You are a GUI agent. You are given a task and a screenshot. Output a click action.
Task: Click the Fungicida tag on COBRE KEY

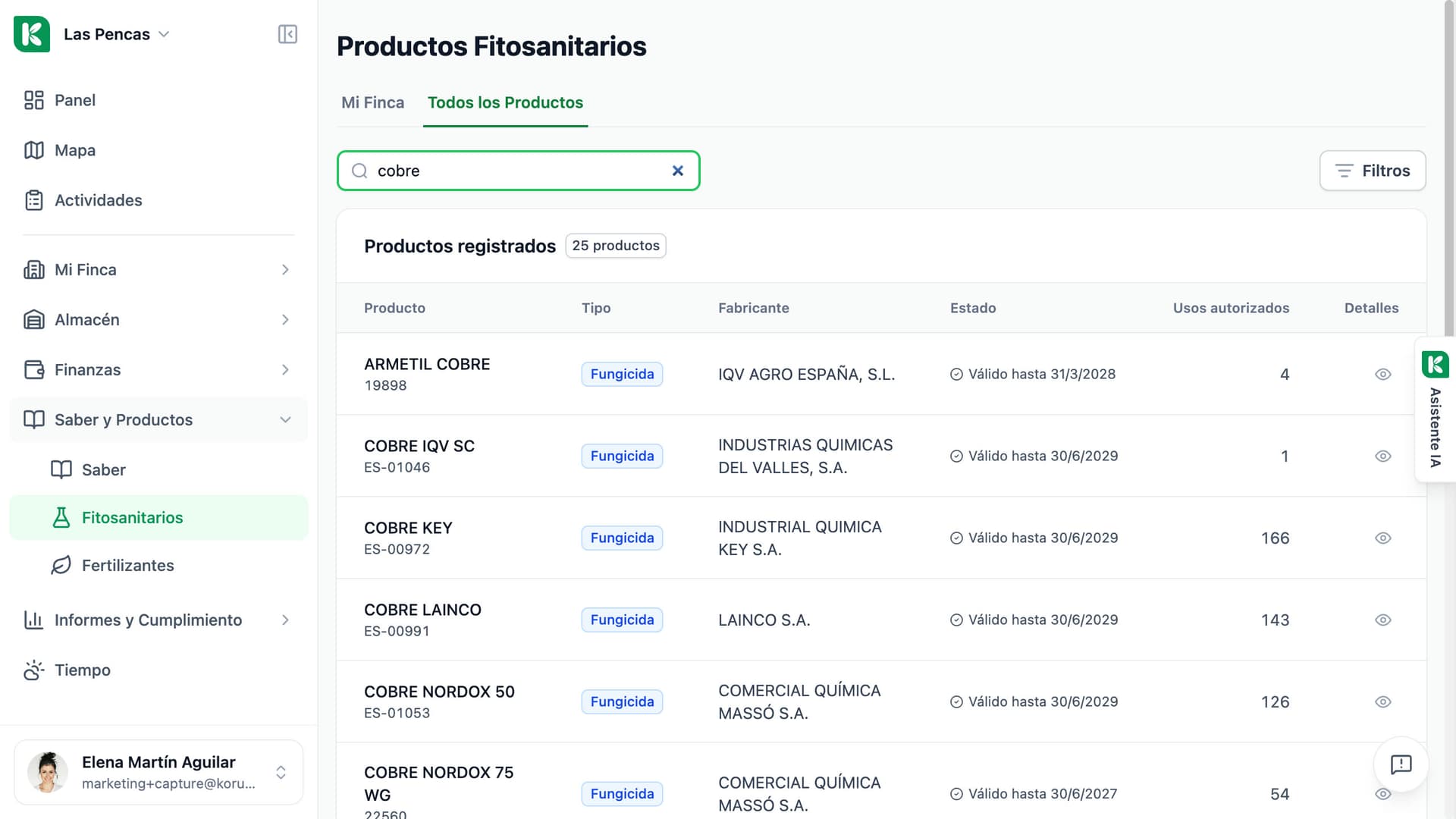622,538
